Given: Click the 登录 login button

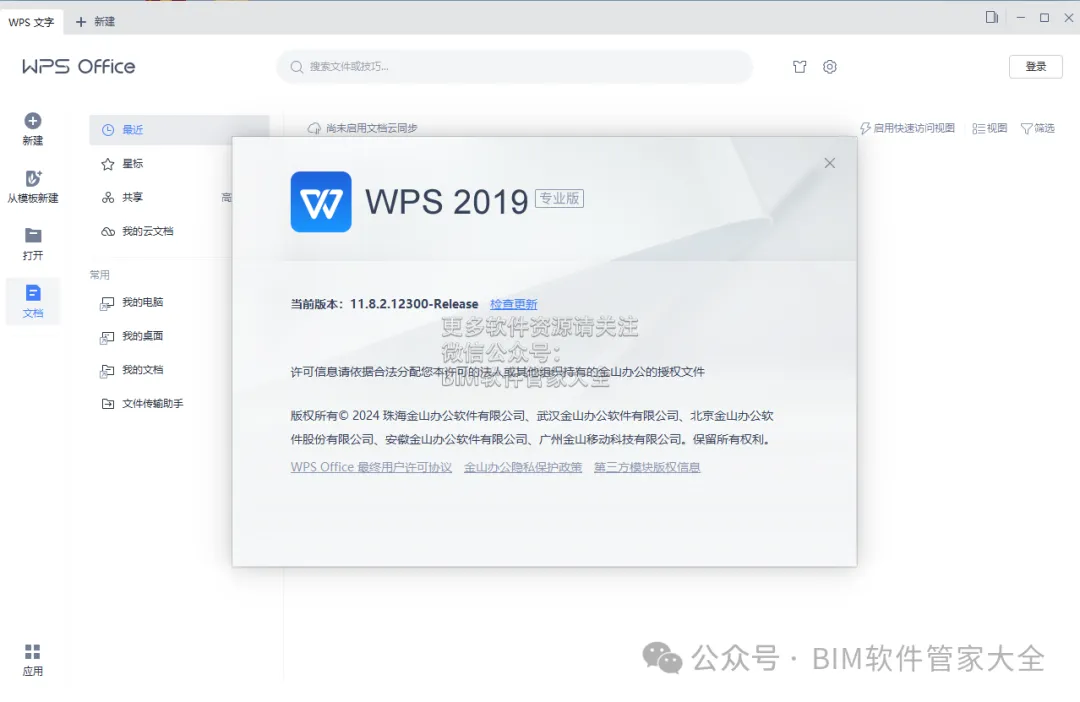Looking at the screenshot, I should (1035, 67).
